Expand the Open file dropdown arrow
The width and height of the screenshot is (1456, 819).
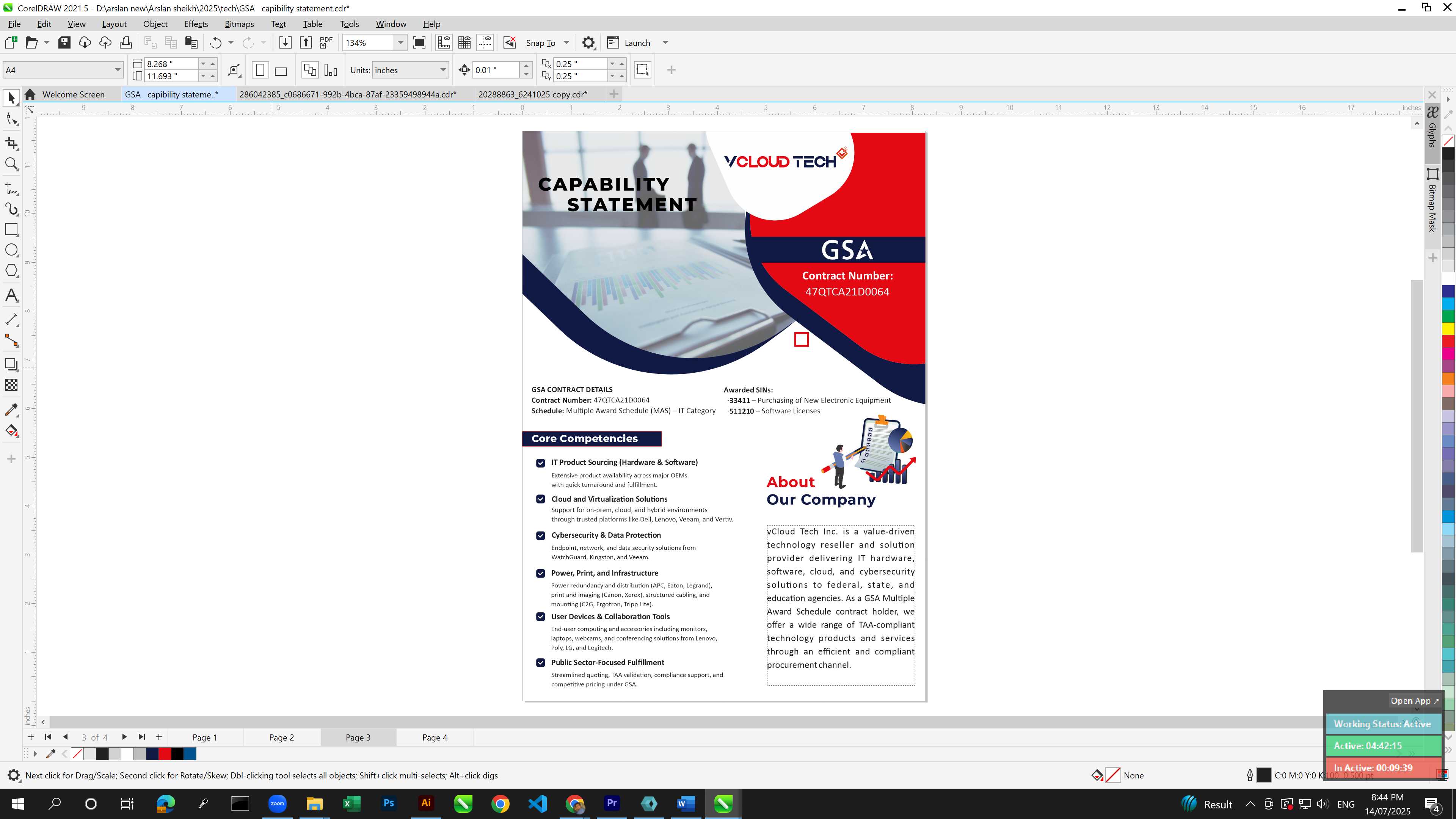(x=47, y=42)
